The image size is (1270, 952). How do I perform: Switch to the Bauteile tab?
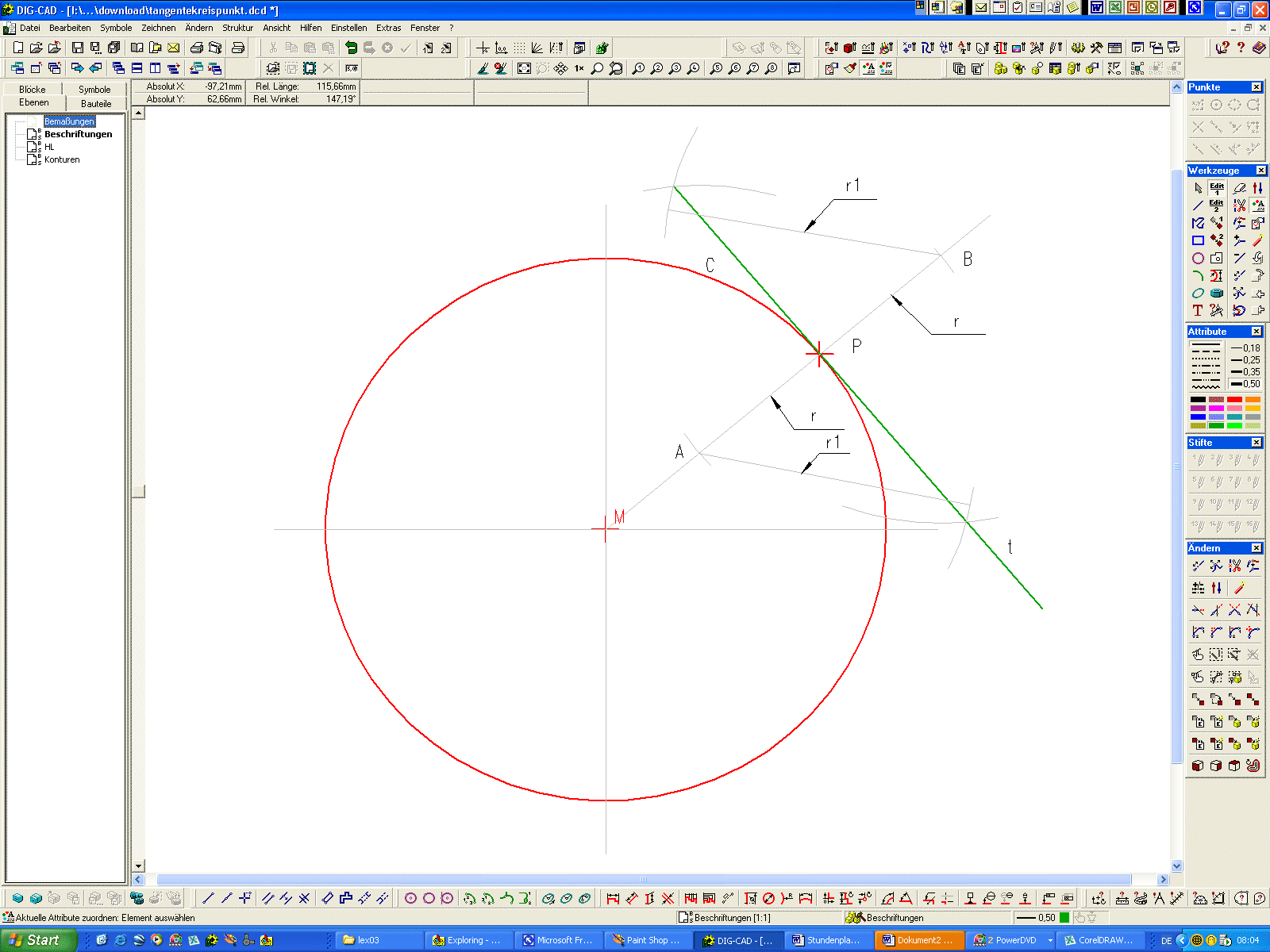[96, 104]
